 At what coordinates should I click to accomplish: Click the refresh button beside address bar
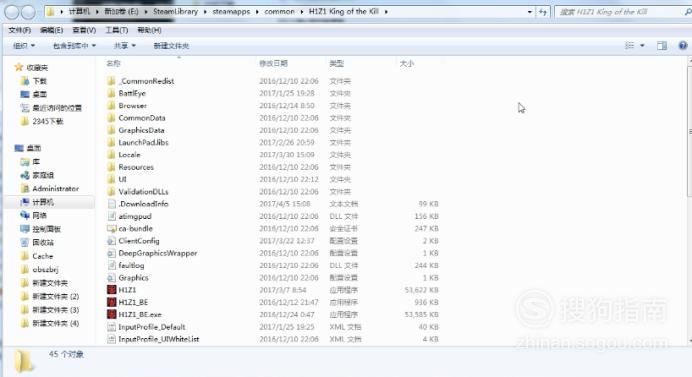pyautogui.click(x=543, y=12)
